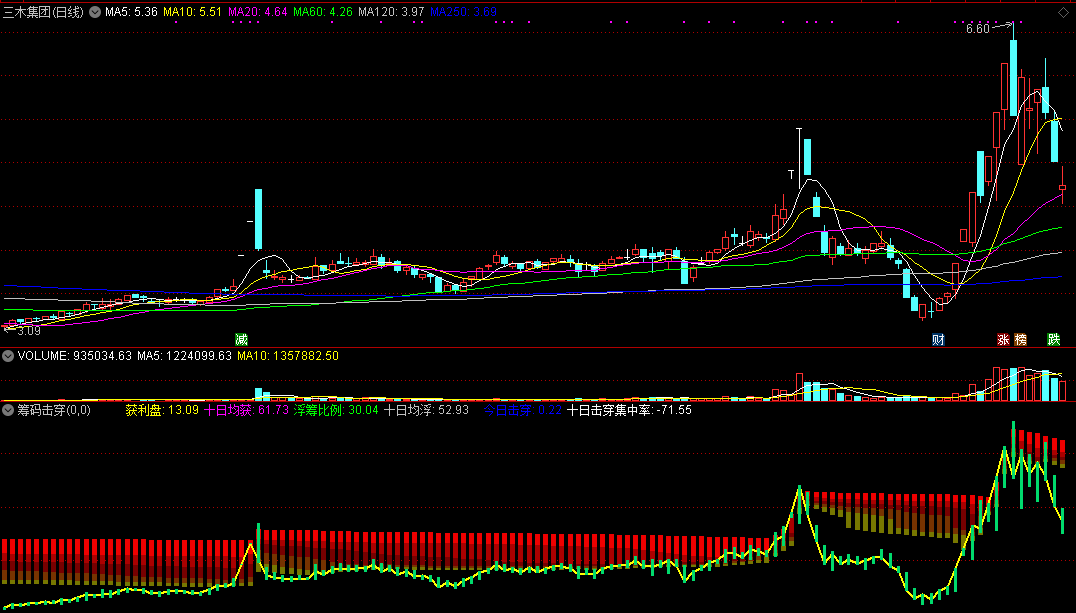Open the dropdown beside 三木集团(日线) title

(94, 12)
